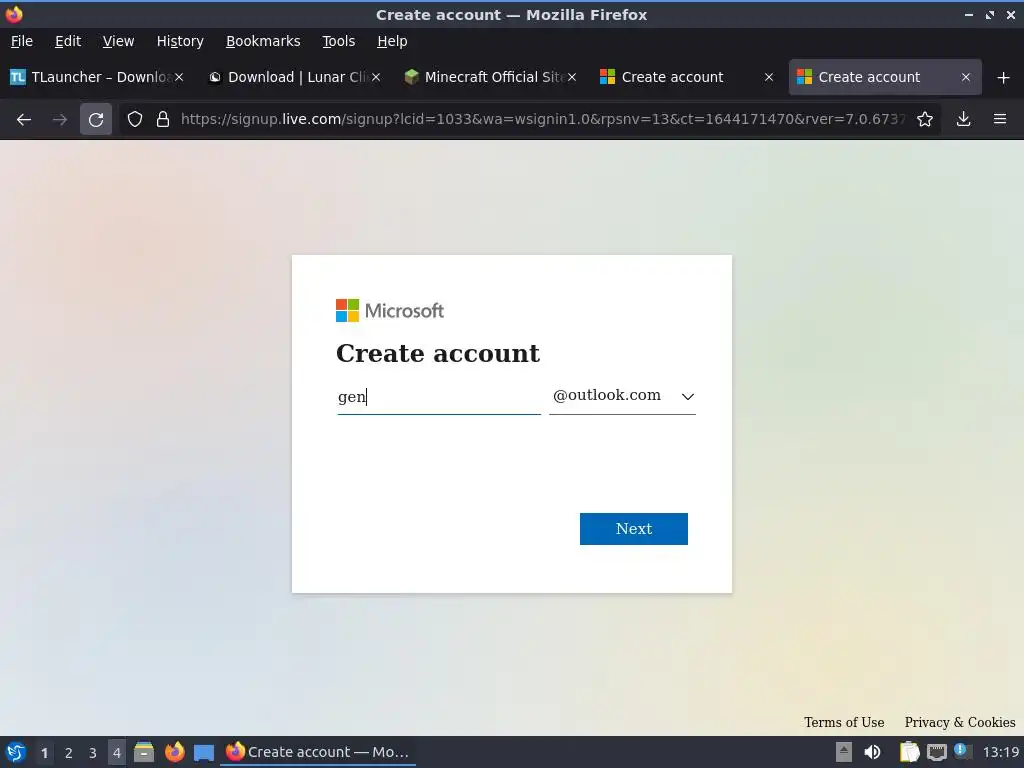Open the Bookmarks menu

pos(263,41)
